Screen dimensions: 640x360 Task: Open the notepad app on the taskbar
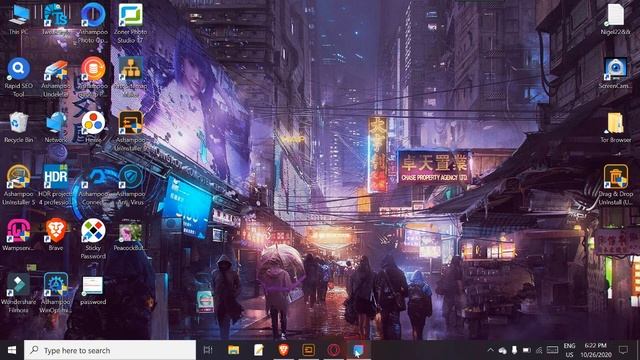(258, 350)
